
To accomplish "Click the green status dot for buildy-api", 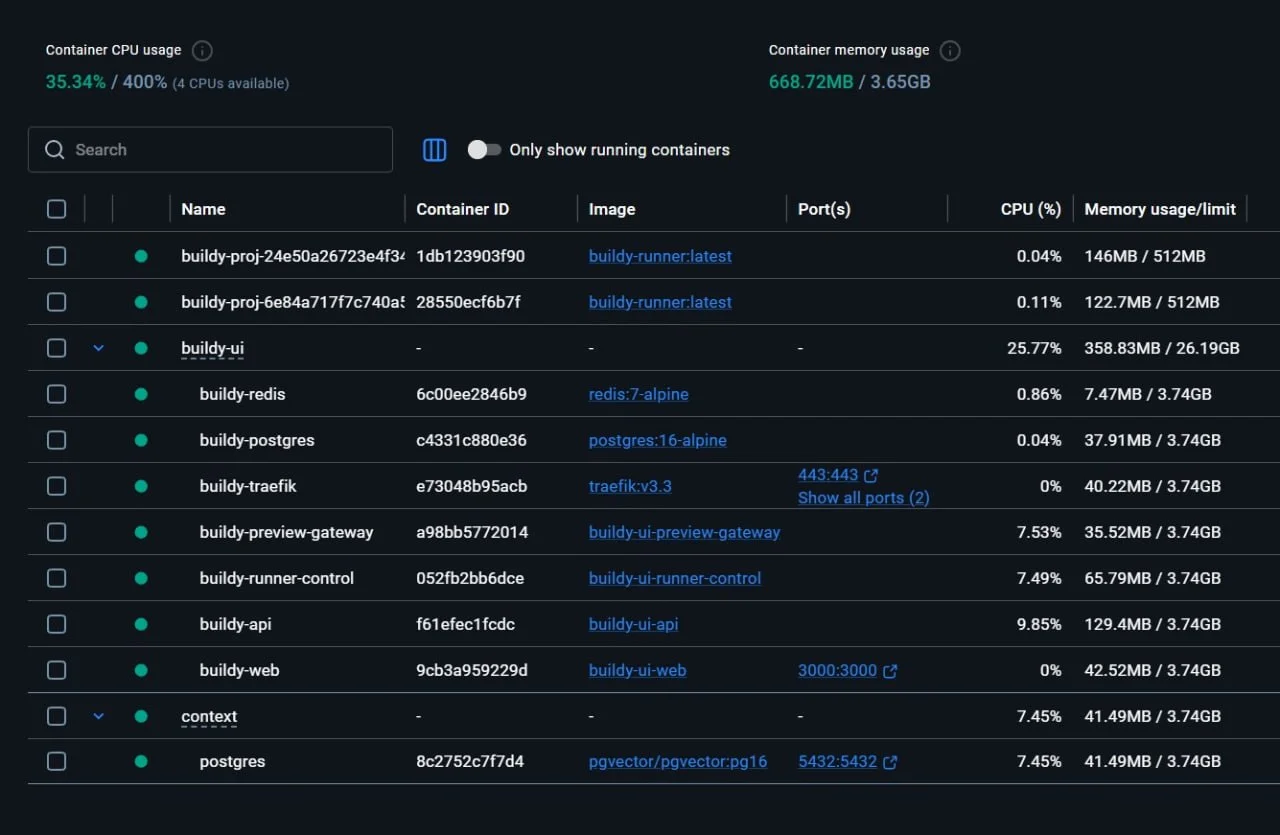I will pyautogui.click(x=141, y=624).
